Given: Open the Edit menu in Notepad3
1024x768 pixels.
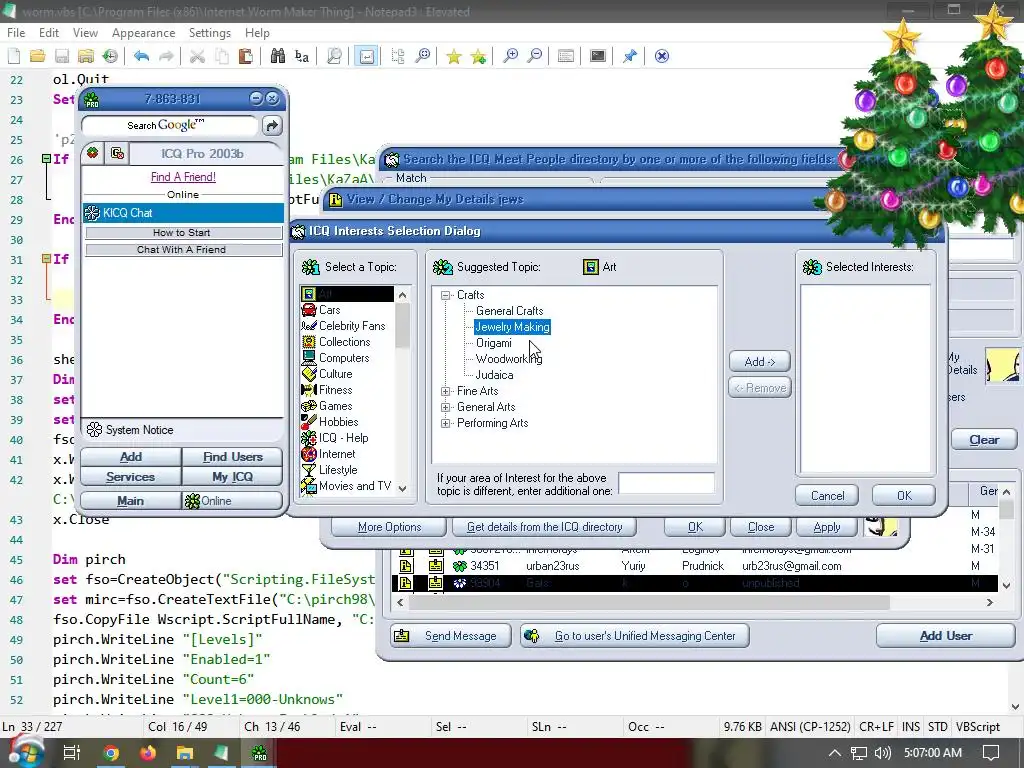Looking at the screenshot, I should [49, 33].
